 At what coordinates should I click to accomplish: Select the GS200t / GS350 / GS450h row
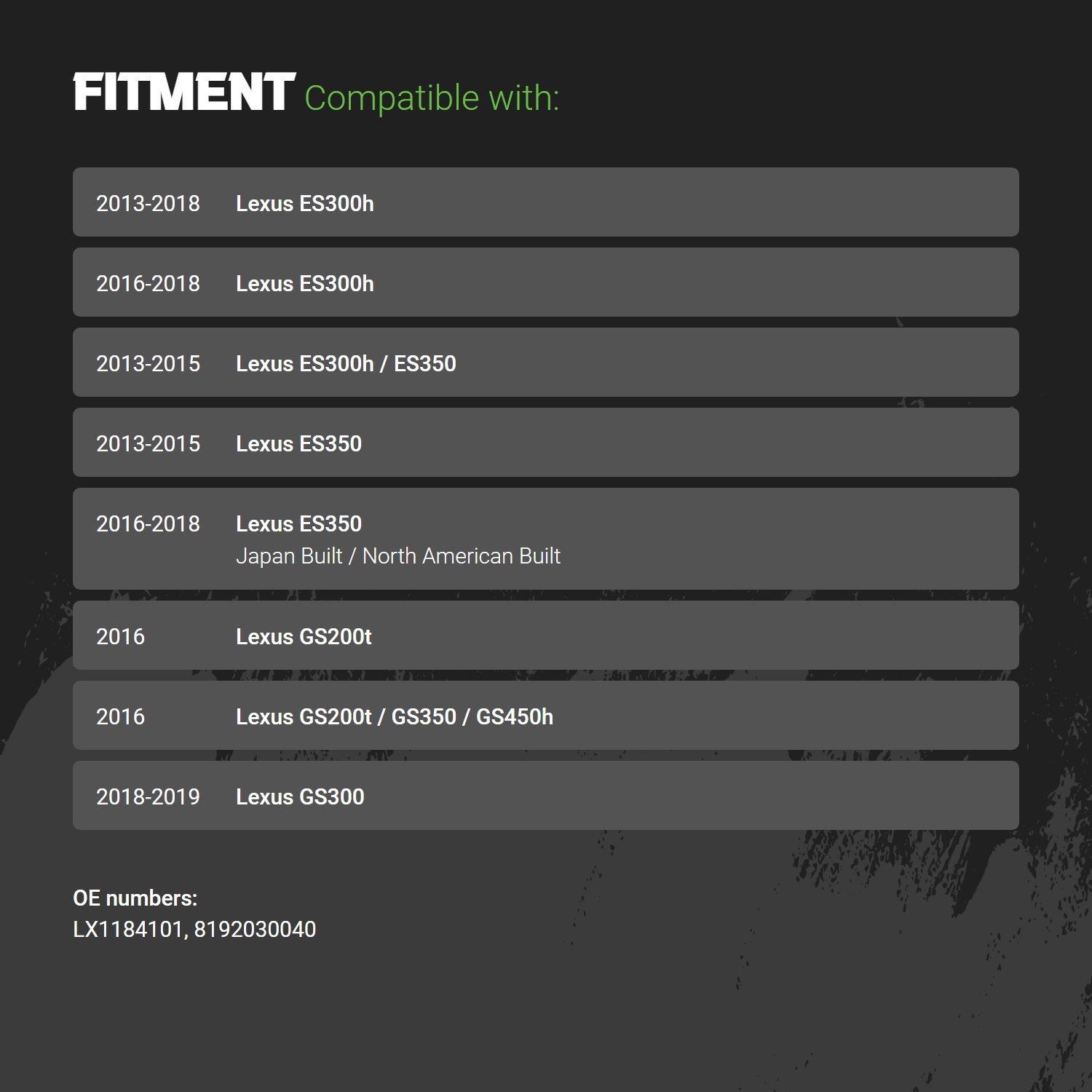point(546,715)
